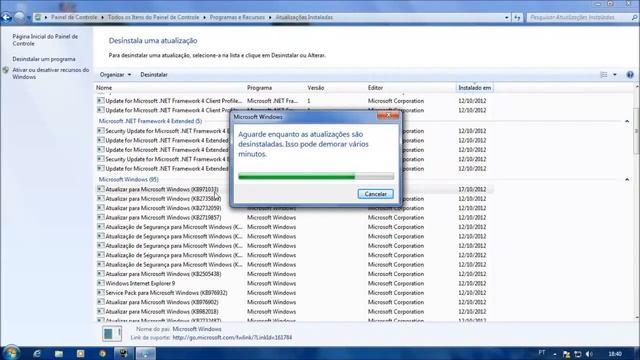Click the Desinstalar toolbar button
640x360 pixels.
[154, 75]
